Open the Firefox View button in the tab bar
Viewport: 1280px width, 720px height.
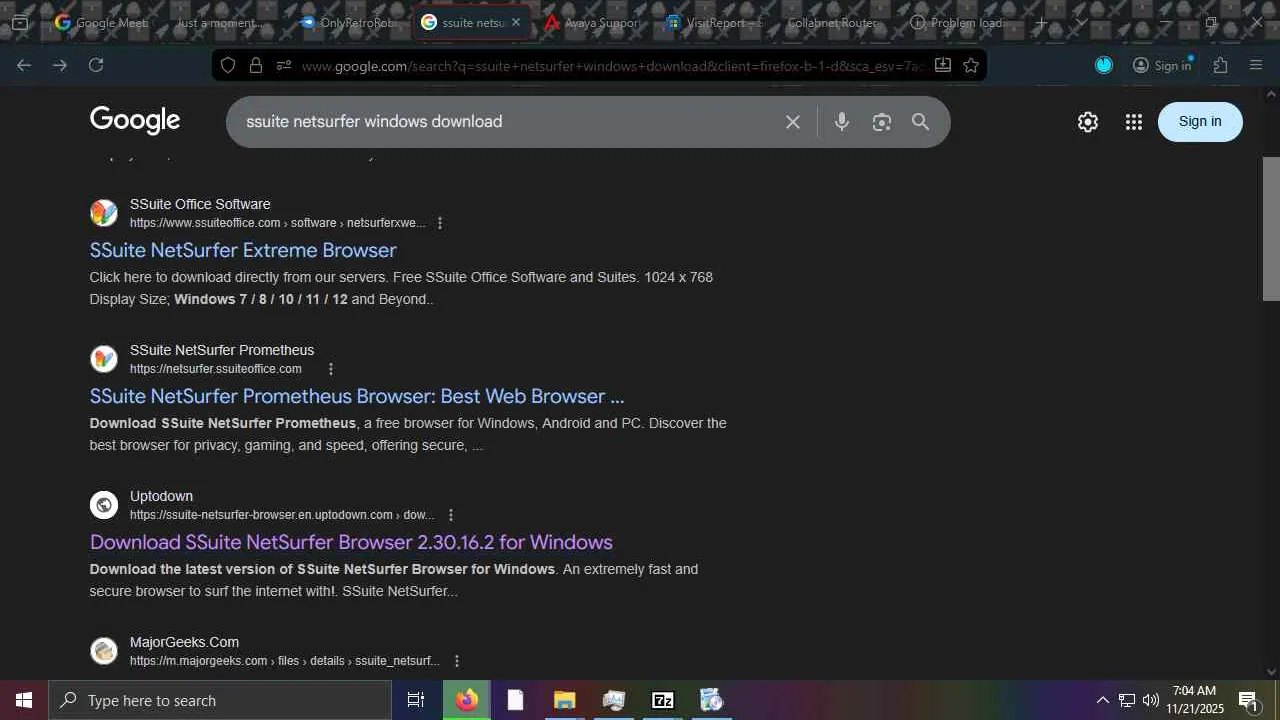(20, 22)
